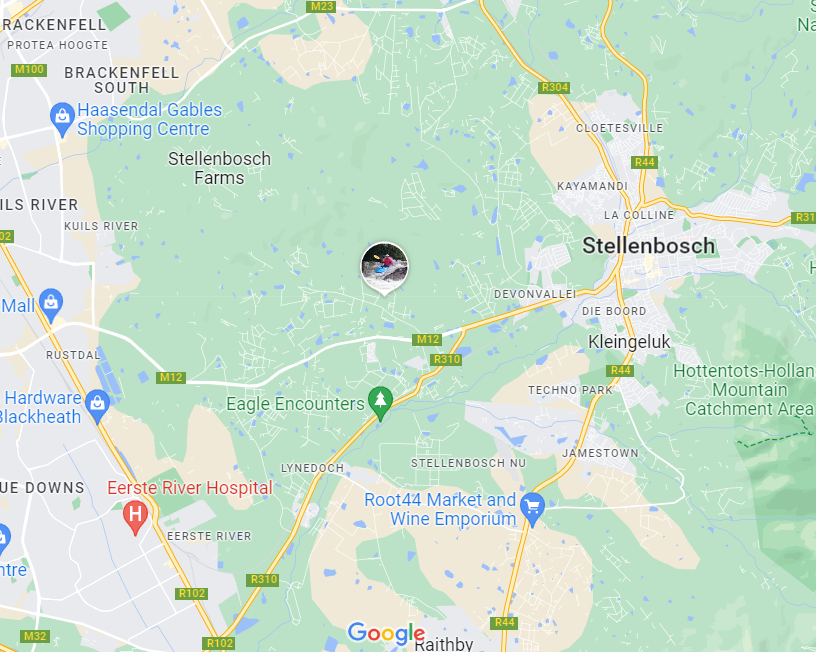Open Hottentots-Holland Mountain Catchment Area label

pos(745,390)
